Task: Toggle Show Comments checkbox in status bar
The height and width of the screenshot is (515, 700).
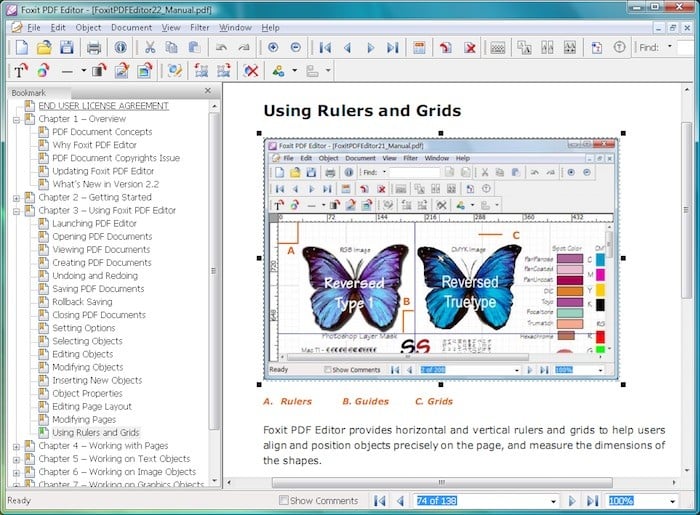Action: click(x=283, y=500)
